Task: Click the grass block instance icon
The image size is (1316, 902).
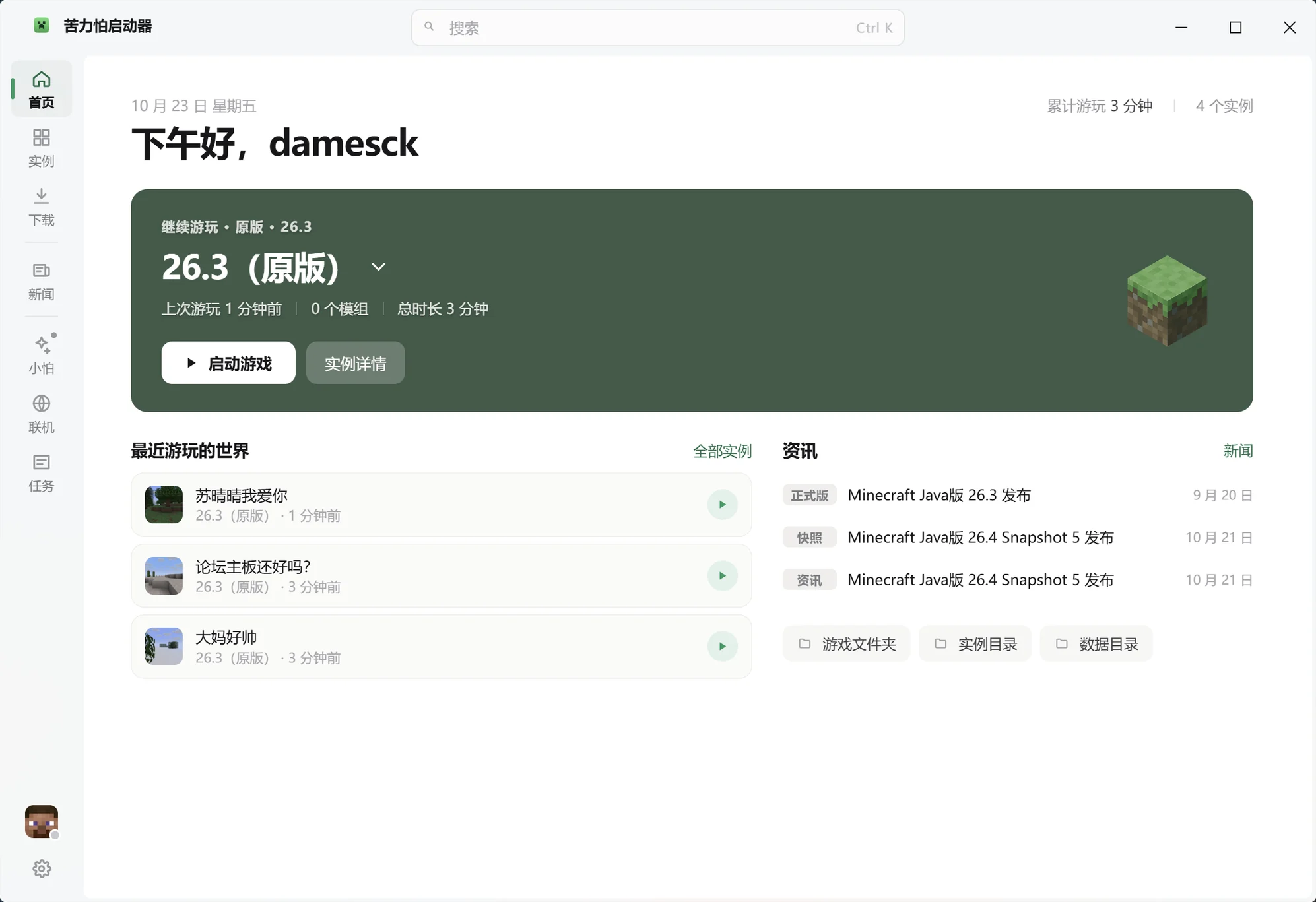Action: (x=1167, y=301)
